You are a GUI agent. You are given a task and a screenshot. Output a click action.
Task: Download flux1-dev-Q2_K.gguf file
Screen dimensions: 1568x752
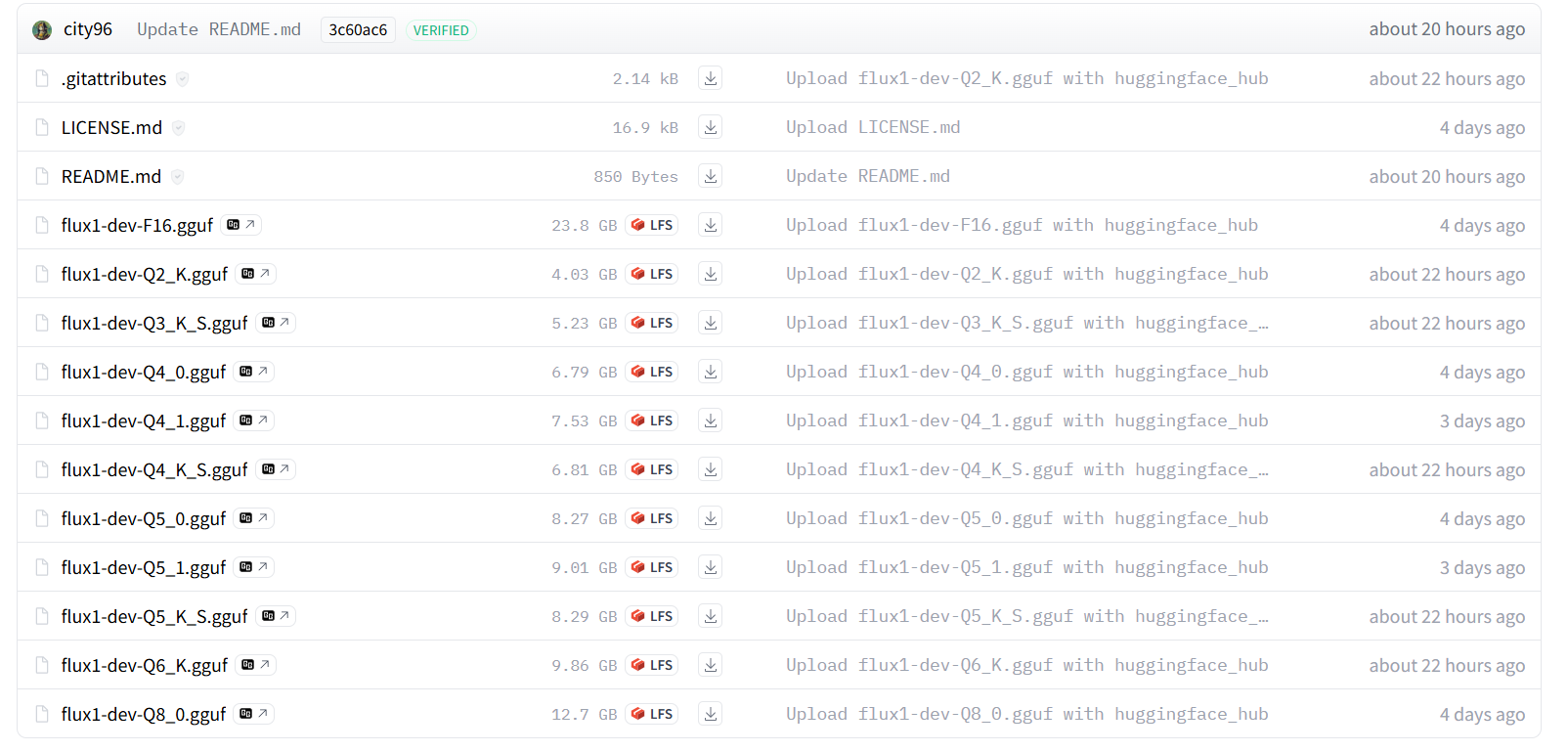(x=711, y=274)
